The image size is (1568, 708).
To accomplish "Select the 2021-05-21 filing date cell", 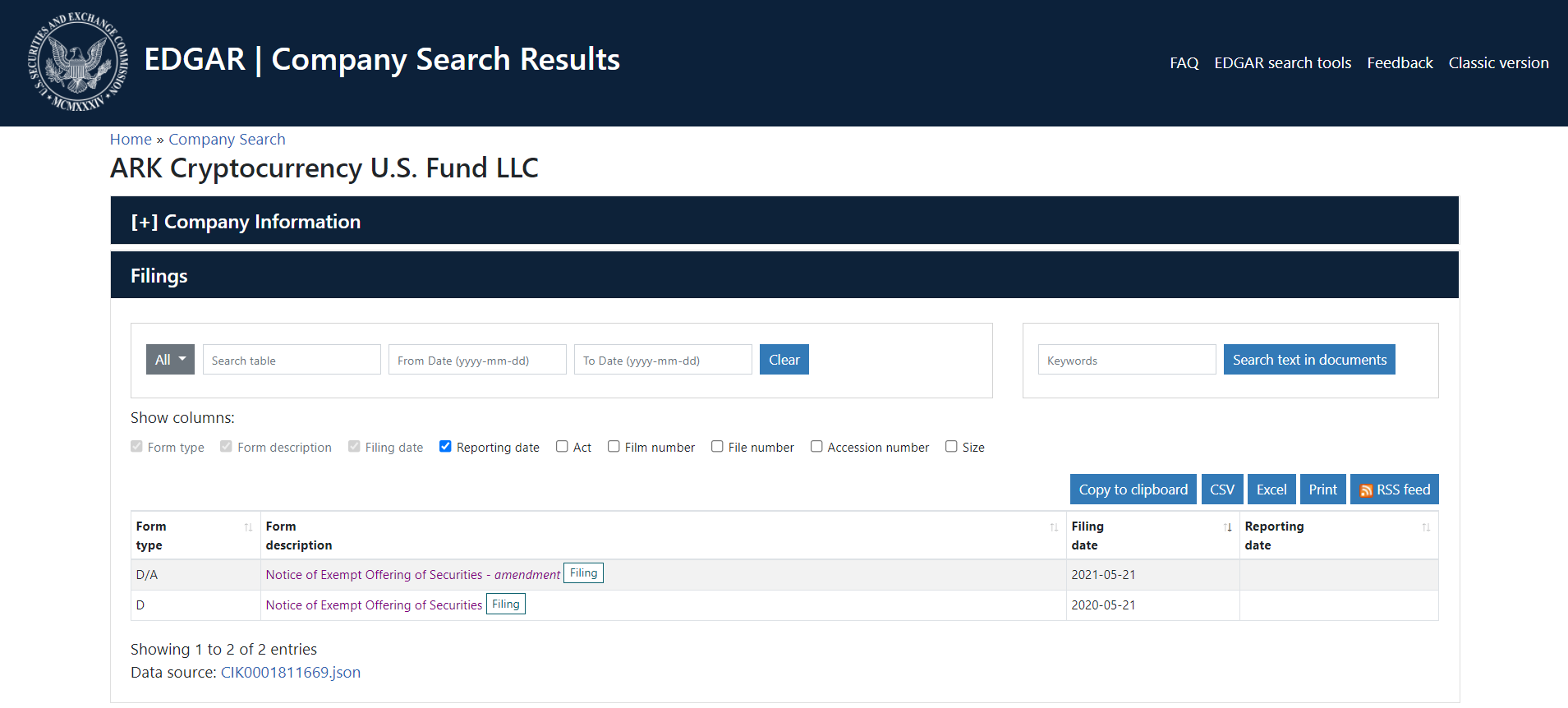I will click(x=1152, y=575).
